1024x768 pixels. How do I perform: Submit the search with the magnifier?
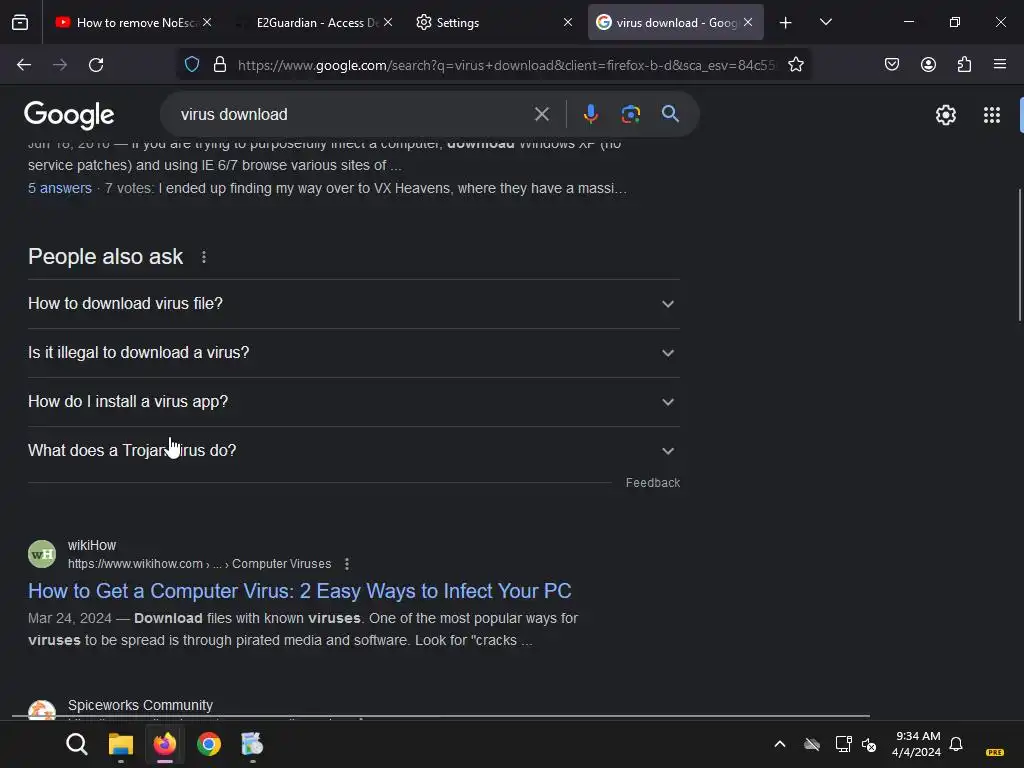pos(670,114)
